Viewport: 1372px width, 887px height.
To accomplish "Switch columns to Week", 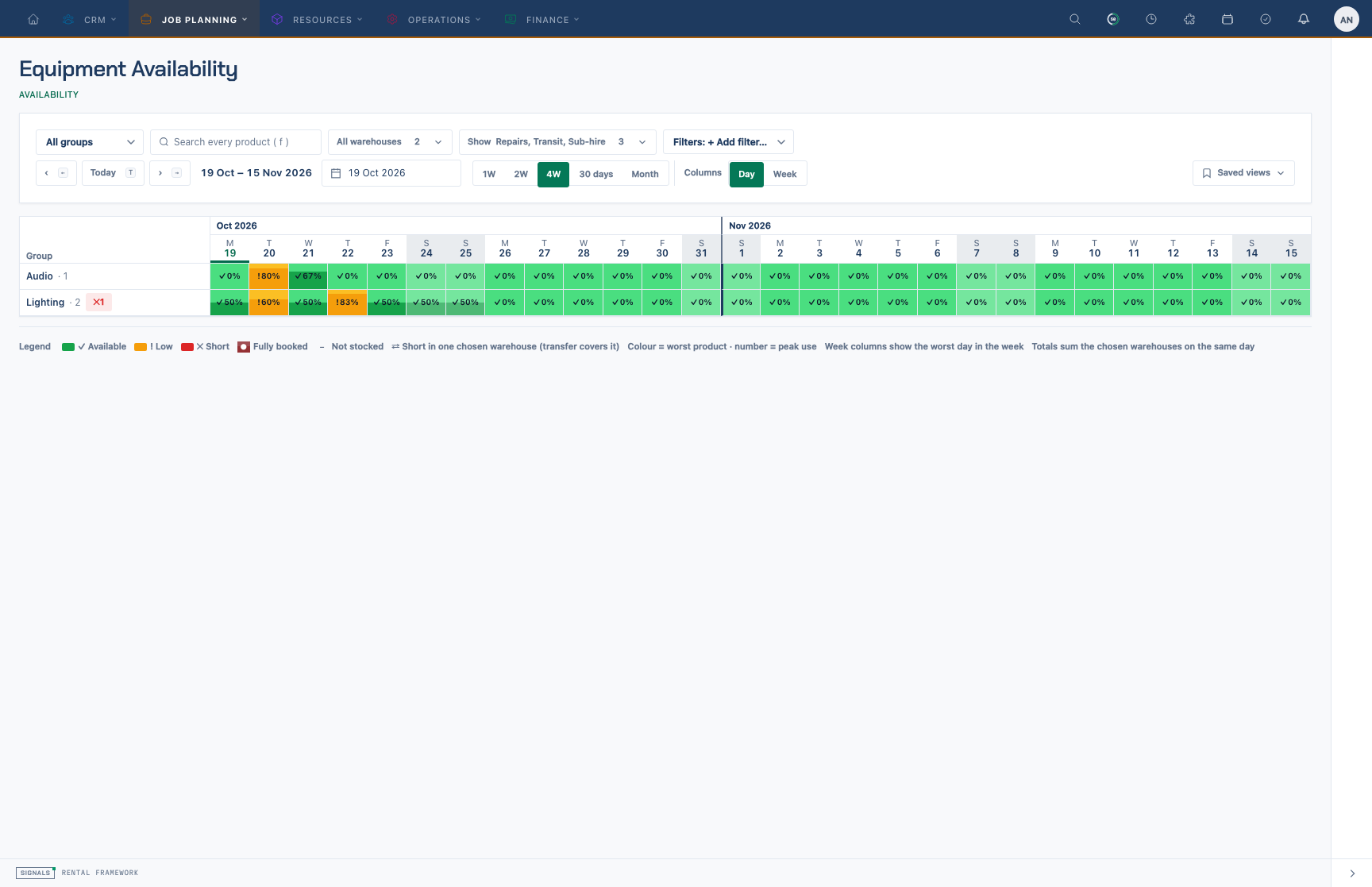I will [x=784, y=174].
